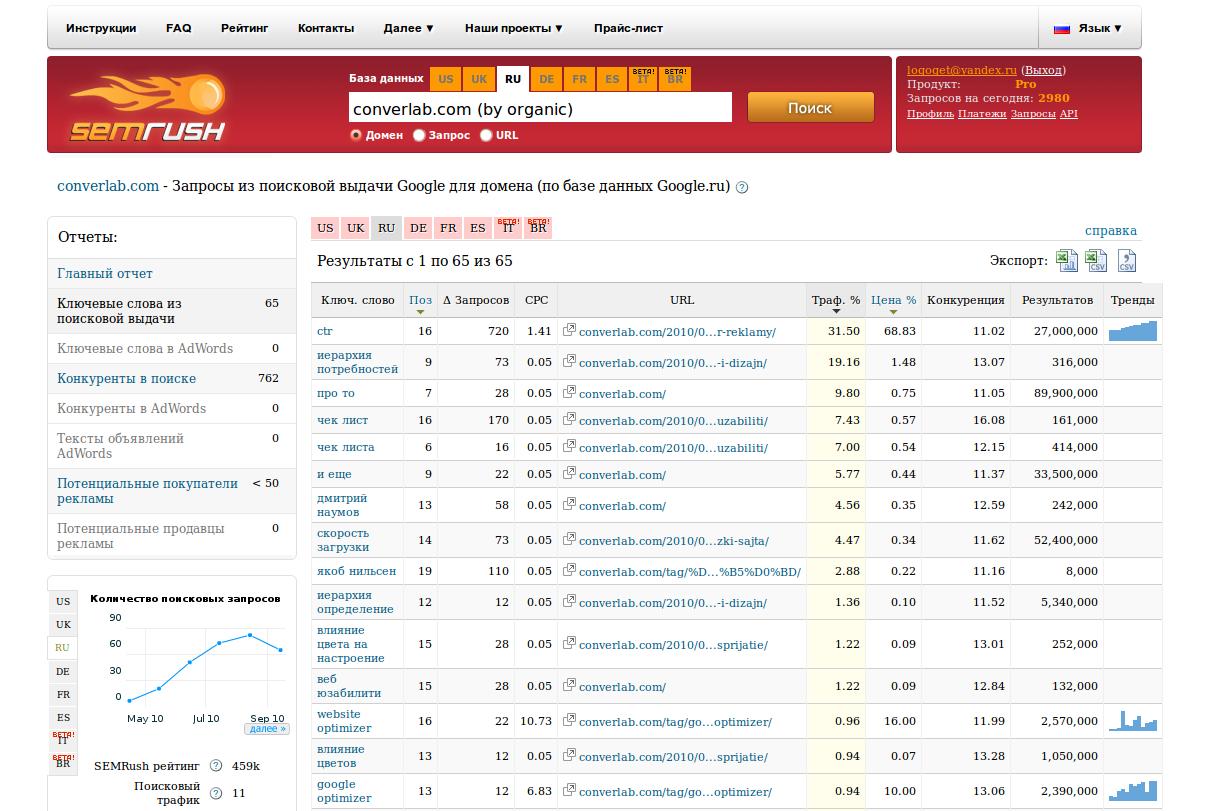Open Главный отчет report
Viewport: 1216px width, 811px height.
(x=105, y=273)
